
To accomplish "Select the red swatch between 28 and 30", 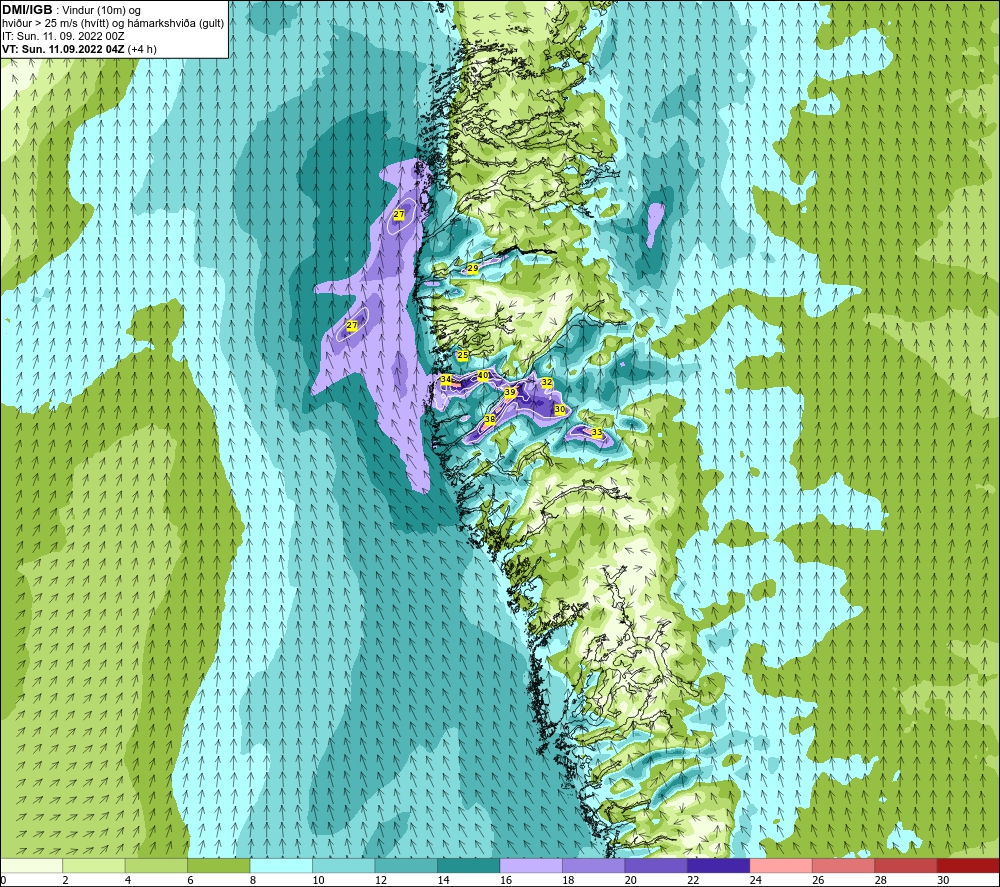I will (x=906, y=865).
